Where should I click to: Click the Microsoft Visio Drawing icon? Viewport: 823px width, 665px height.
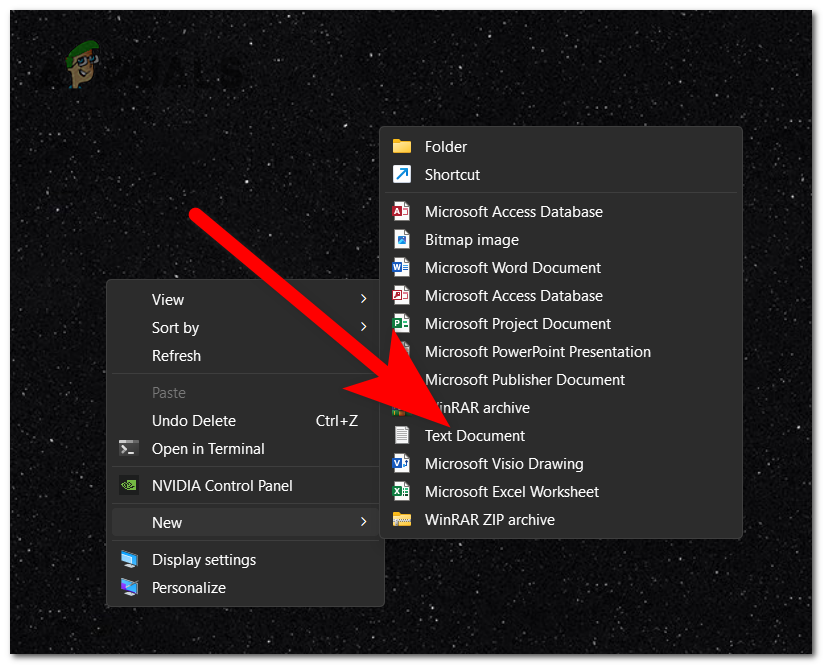tap(403, 463)
